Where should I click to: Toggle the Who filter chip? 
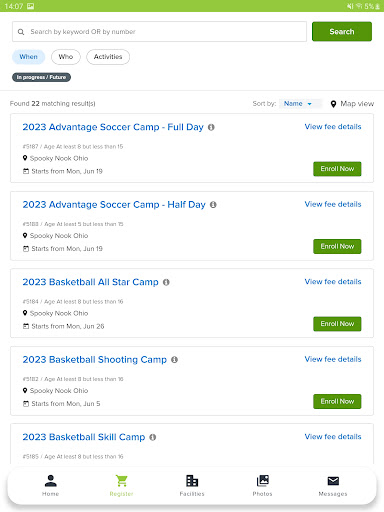(x=66, y=57)
